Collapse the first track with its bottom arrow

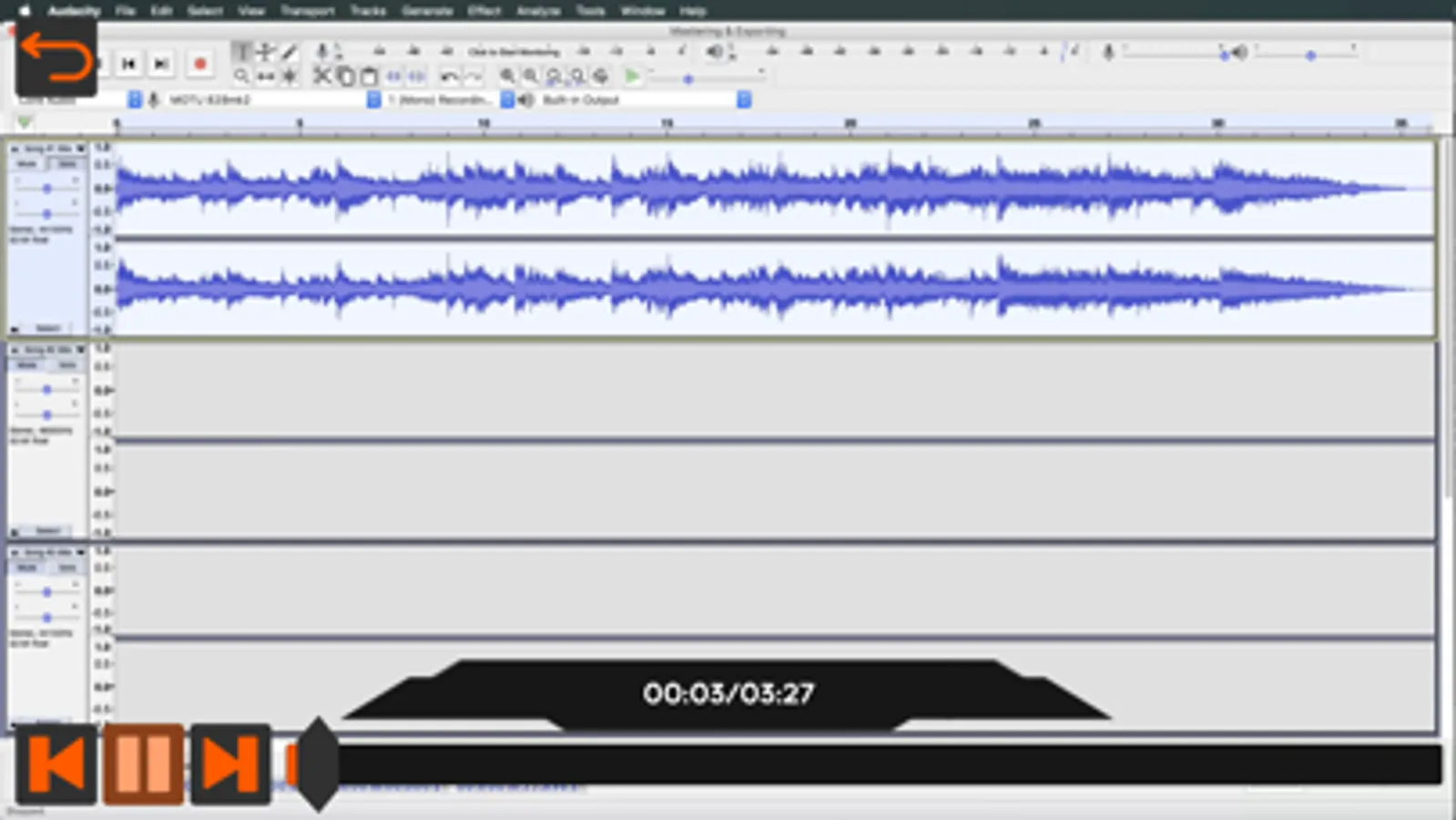click(x=15, y=329)
